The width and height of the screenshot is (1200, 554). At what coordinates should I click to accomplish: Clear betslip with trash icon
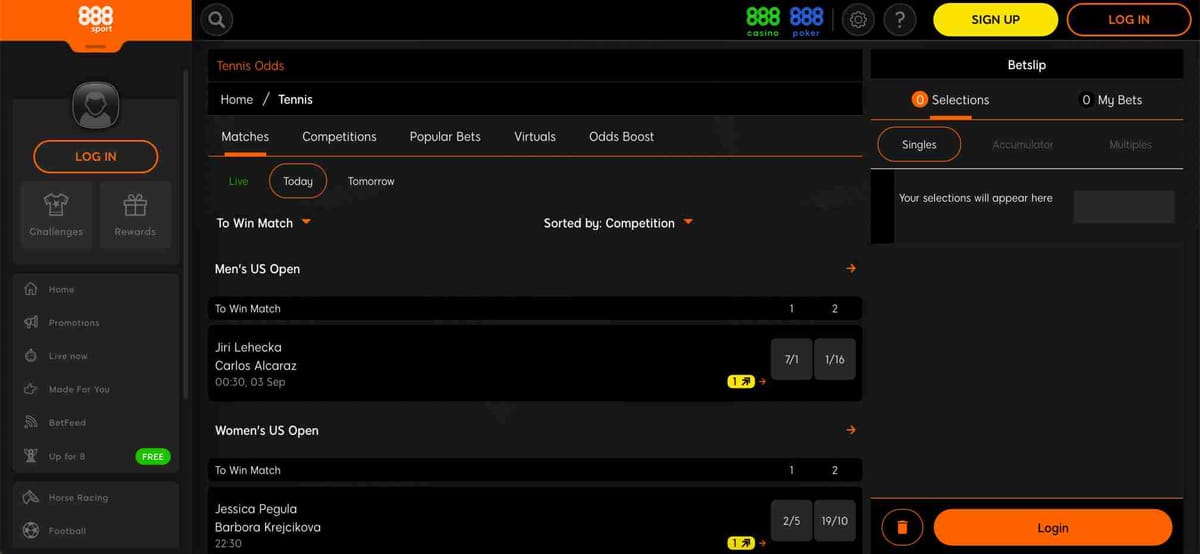pos(902,527)
